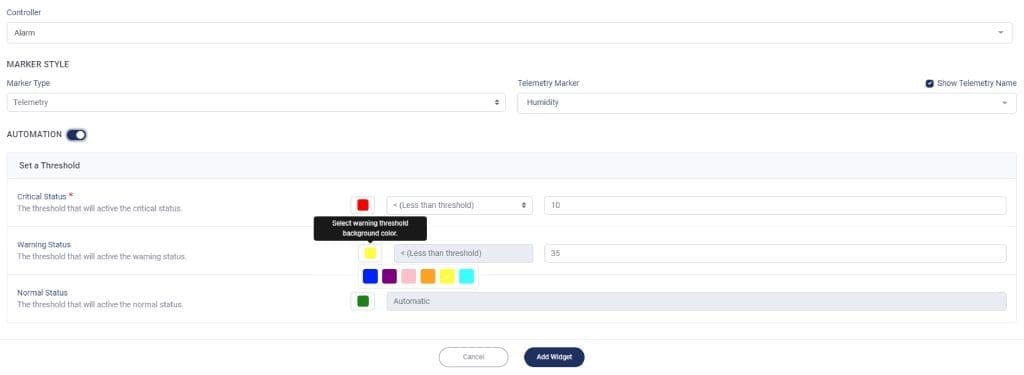The image size is (1024, 375).
Task: Expand the Telemetry Marker Humidity dropdown
Action: (767, 103)
